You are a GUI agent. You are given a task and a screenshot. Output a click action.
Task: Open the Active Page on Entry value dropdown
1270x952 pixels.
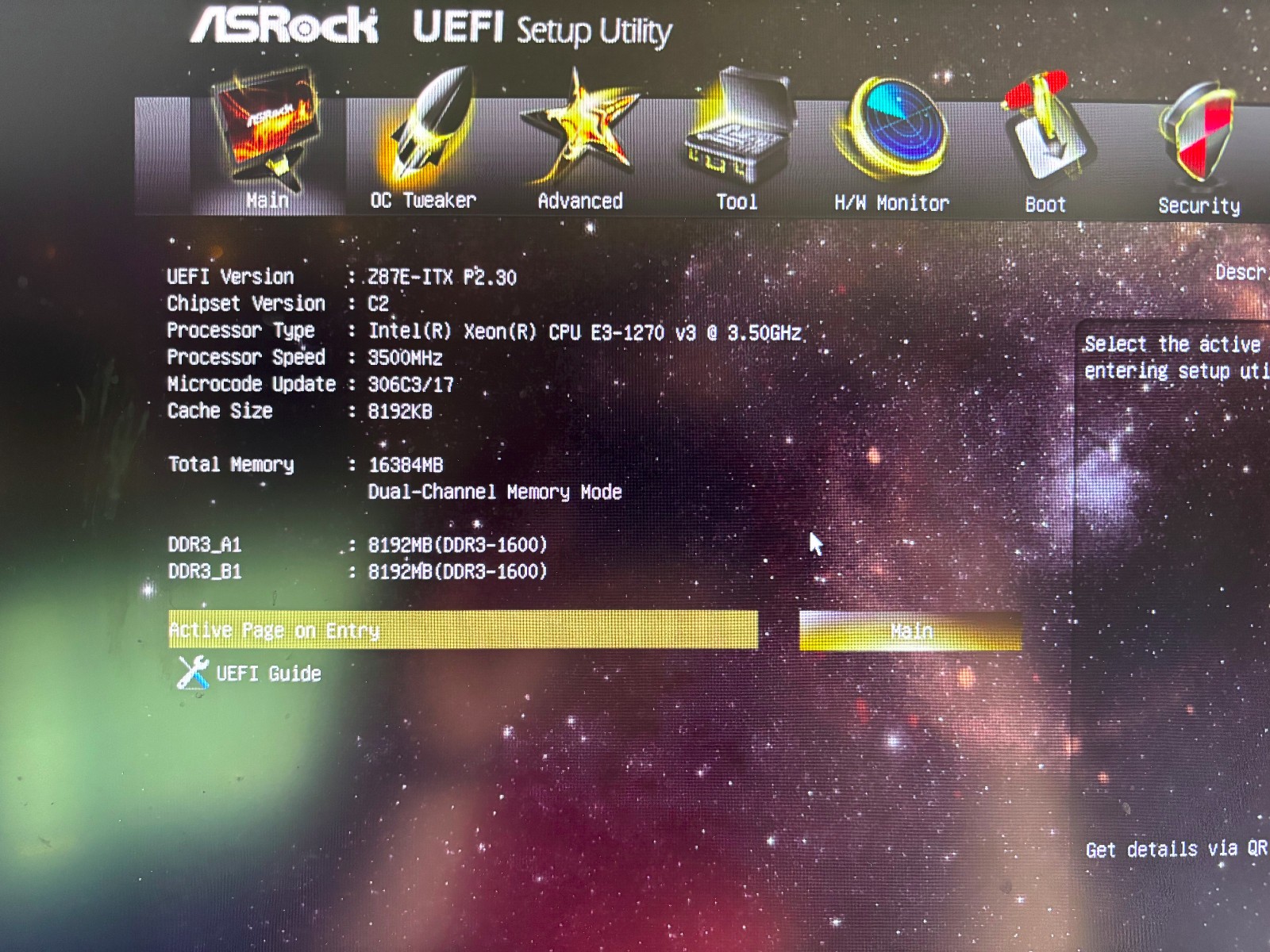click(x=910, y=631)
